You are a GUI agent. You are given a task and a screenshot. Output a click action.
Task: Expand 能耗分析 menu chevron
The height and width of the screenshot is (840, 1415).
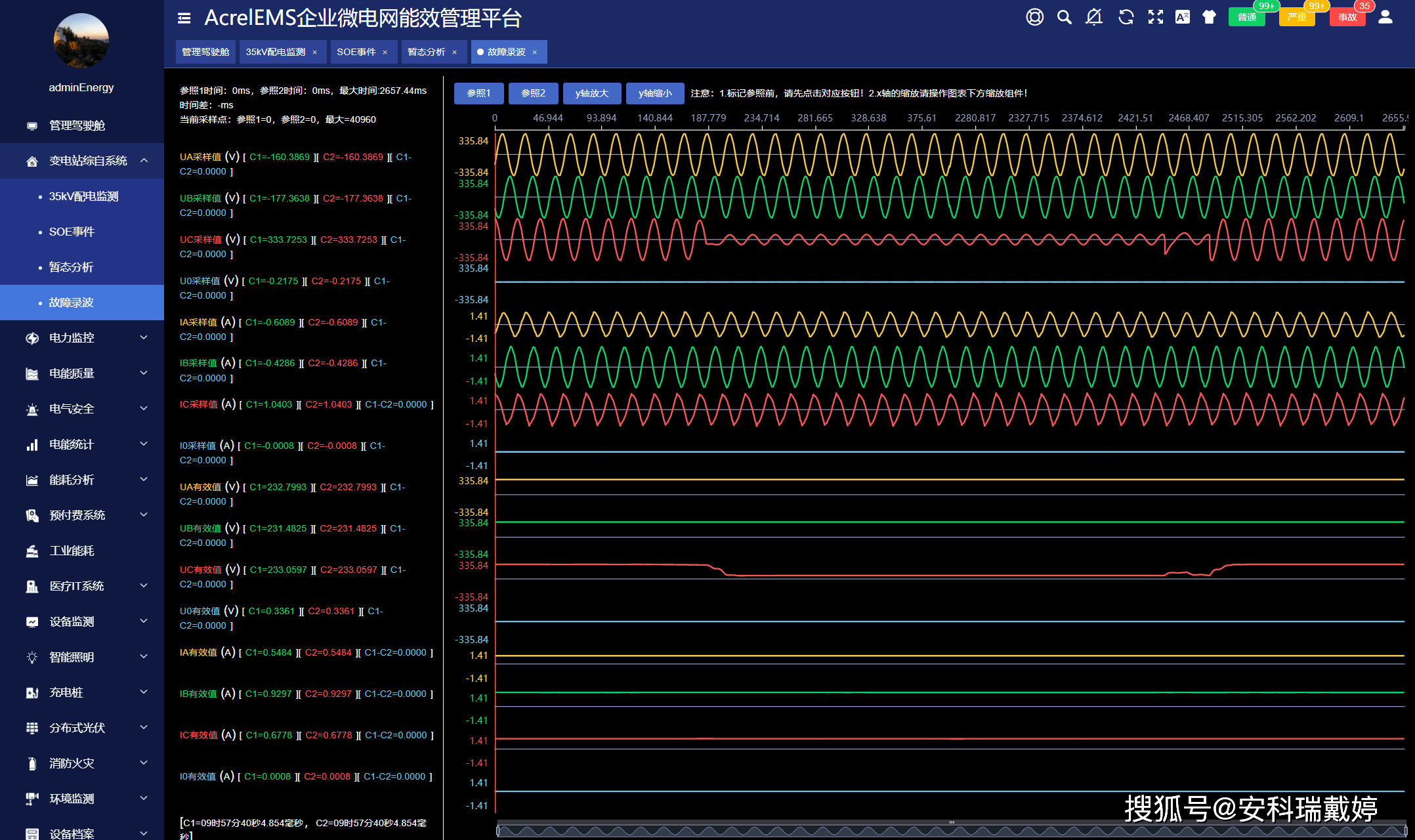click(x=144, y=480)
